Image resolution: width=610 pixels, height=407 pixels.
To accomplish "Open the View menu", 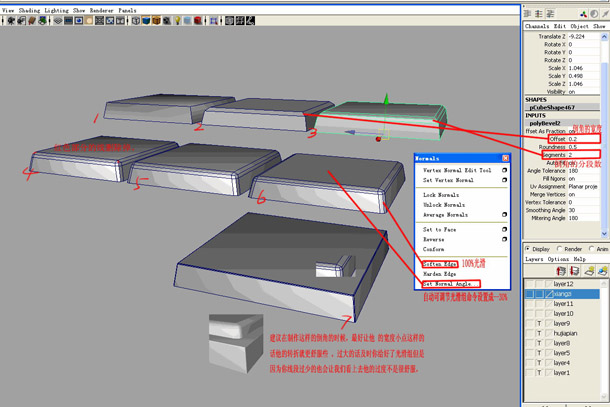I will (x=8, y=10).
